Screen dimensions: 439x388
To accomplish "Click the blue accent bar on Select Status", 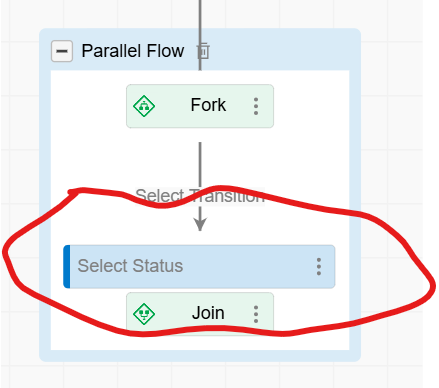I will tap(67, 266).
